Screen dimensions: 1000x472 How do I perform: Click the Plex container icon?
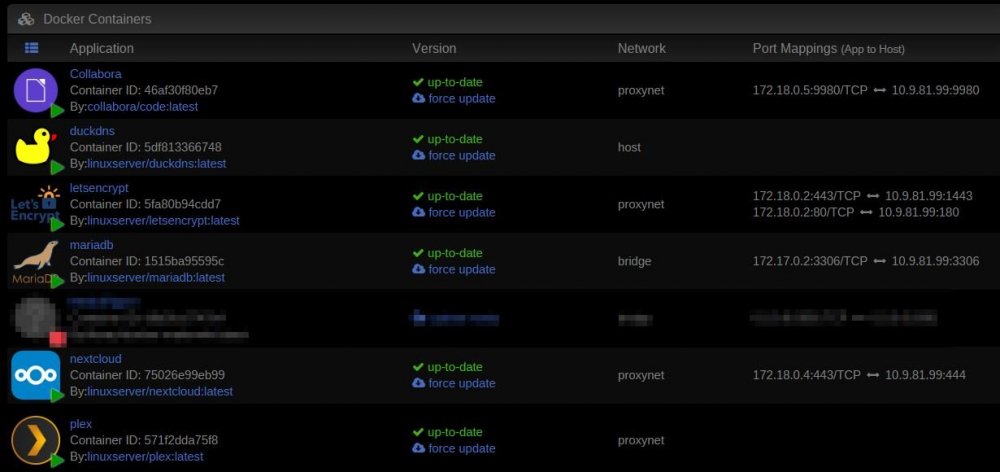(36, 440)
